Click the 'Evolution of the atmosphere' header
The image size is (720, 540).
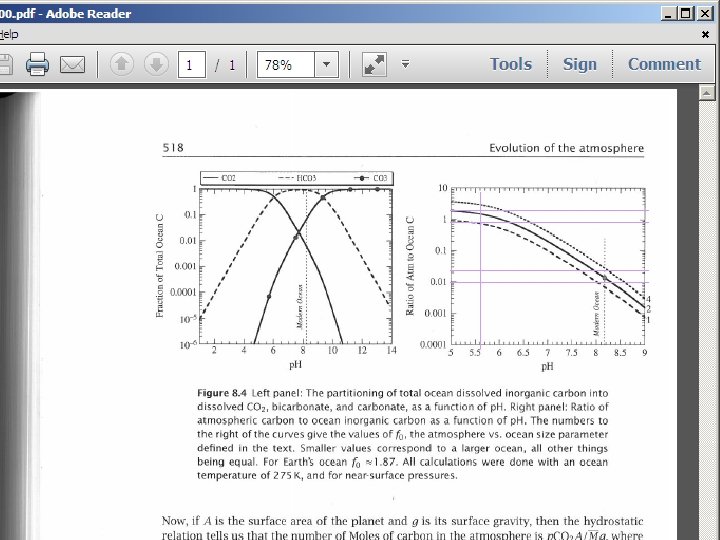[566, 148]
